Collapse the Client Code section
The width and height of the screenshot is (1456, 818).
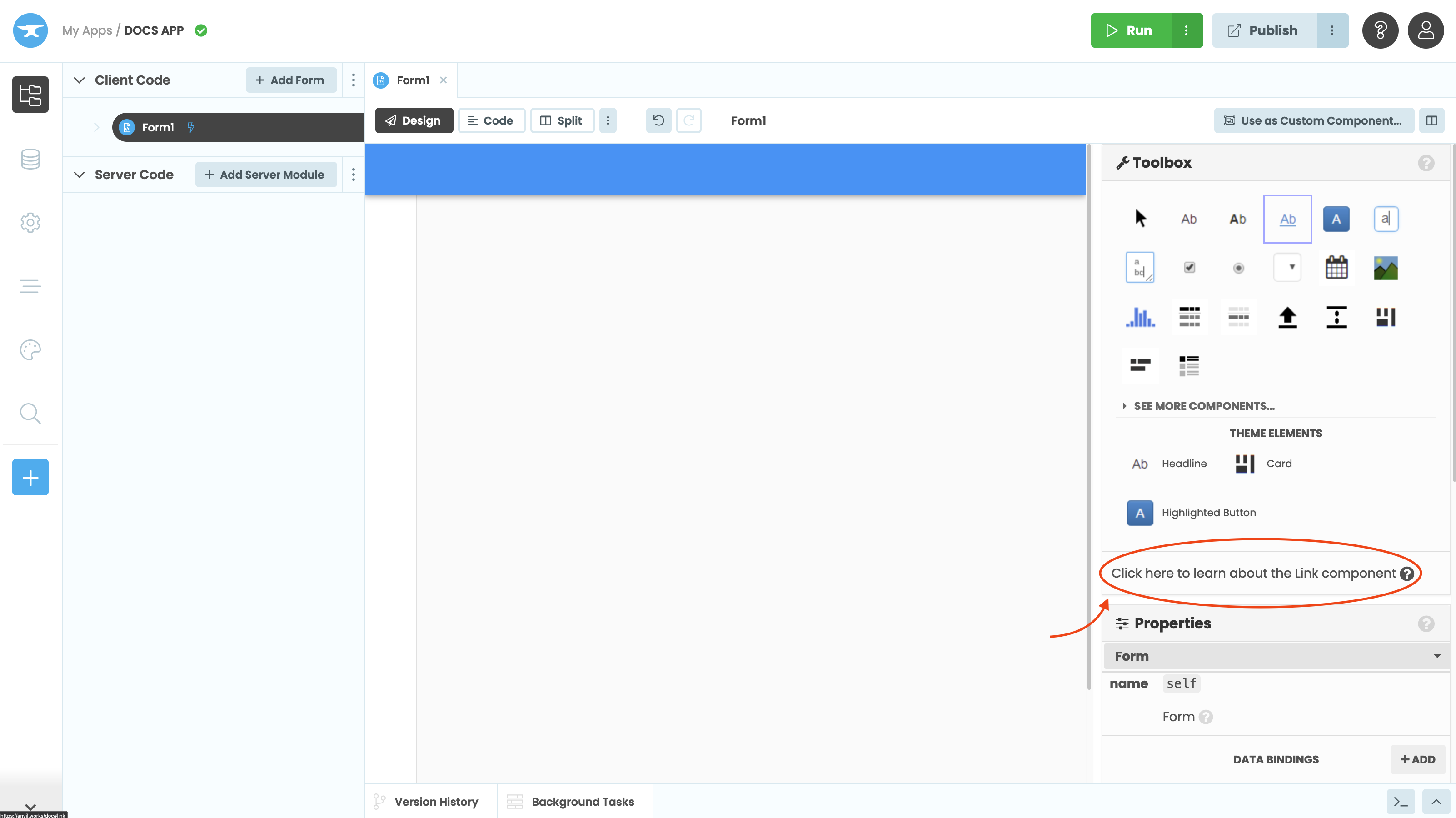pyautogui.click(x=79, y=80)
